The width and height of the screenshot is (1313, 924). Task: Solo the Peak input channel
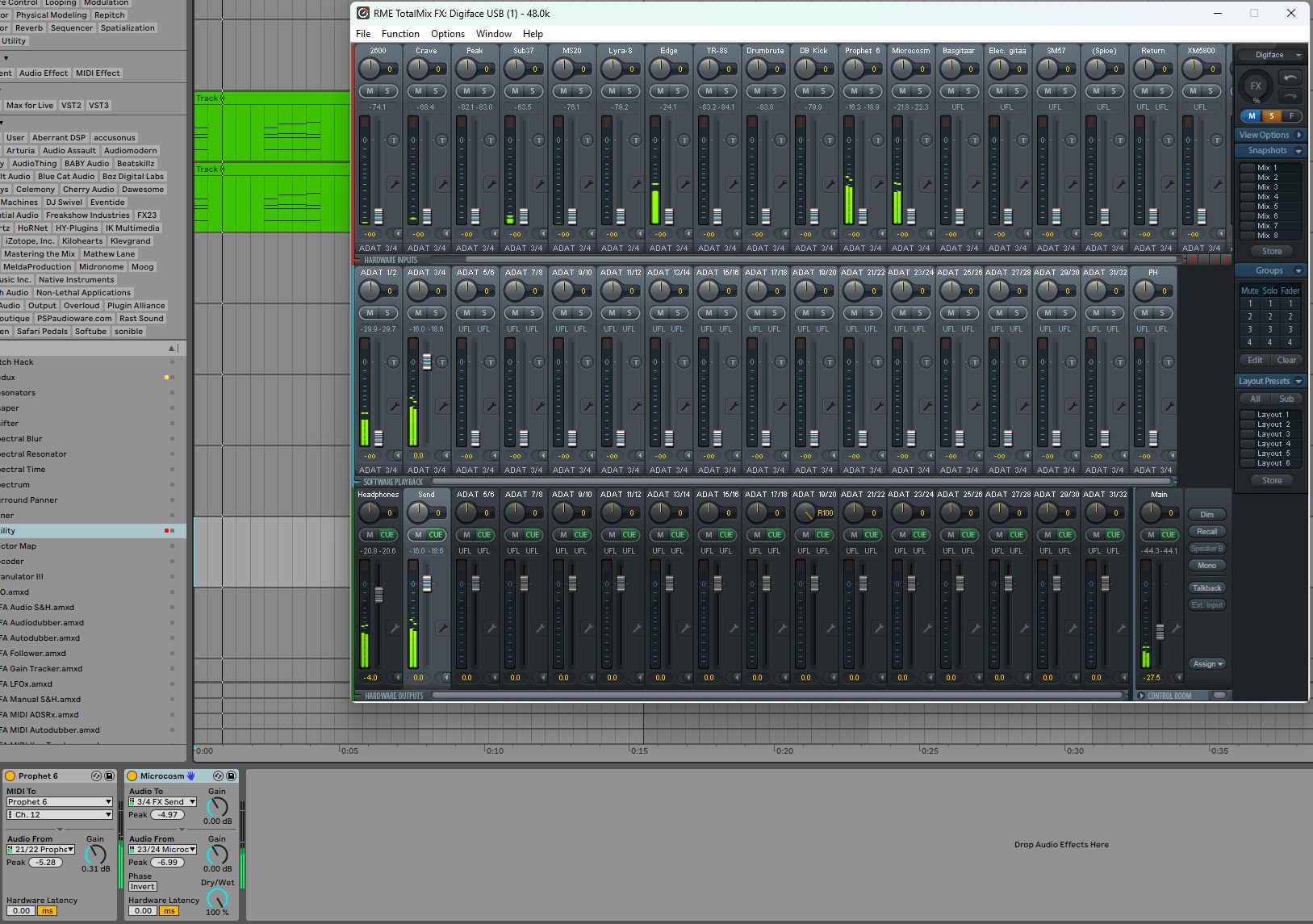tap(484, 90)
